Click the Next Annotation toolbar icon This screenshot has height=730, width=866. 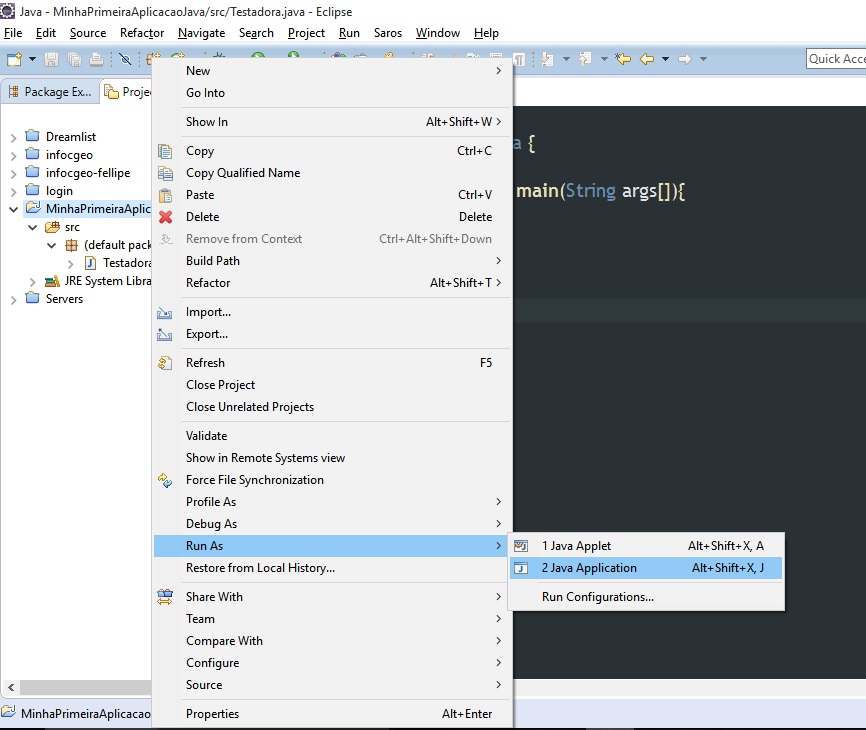(x=547, y=59)
